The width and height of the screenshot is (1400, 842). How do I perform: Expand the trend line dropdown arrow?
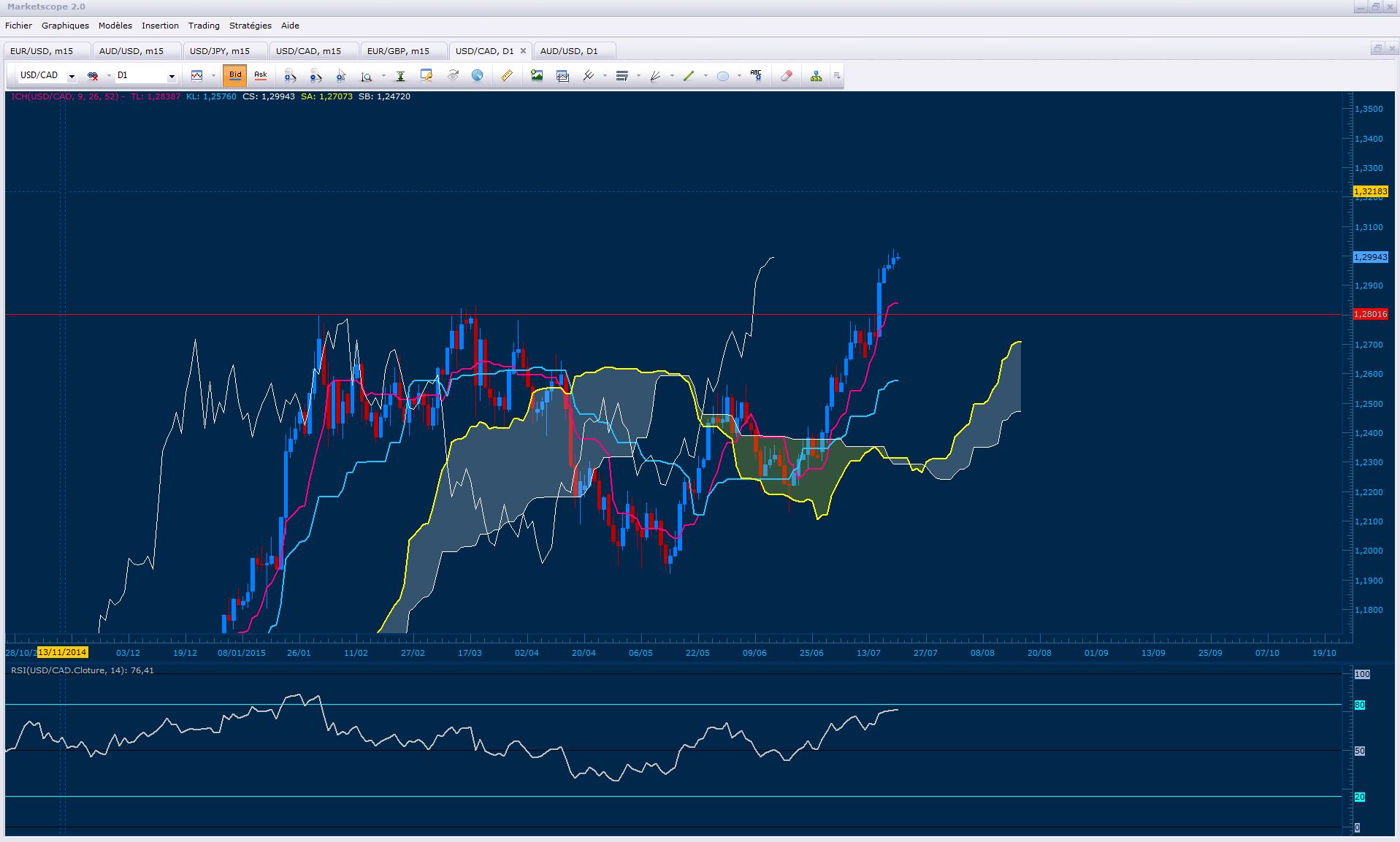pos(705,75)
